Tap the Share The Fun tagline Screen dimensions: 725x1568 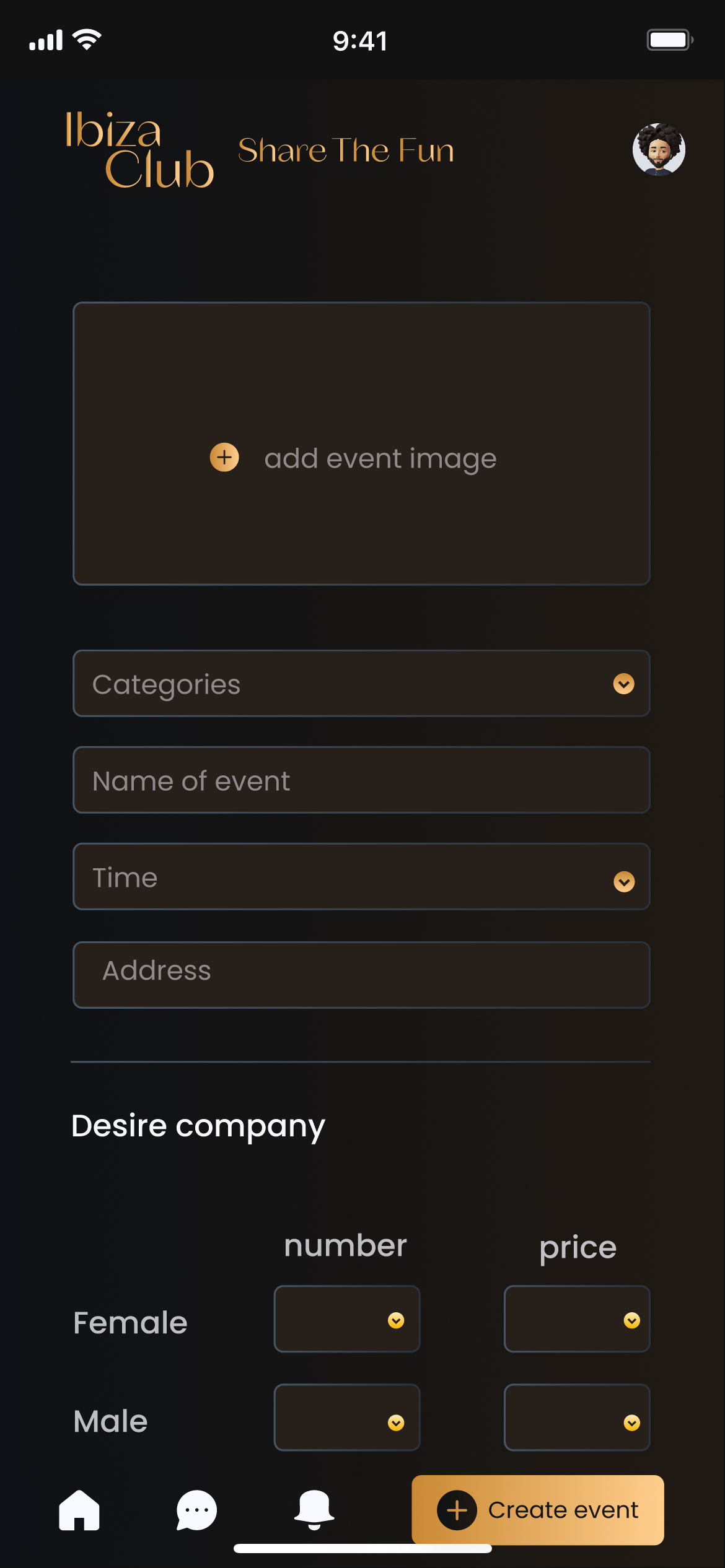coord(346,150)
